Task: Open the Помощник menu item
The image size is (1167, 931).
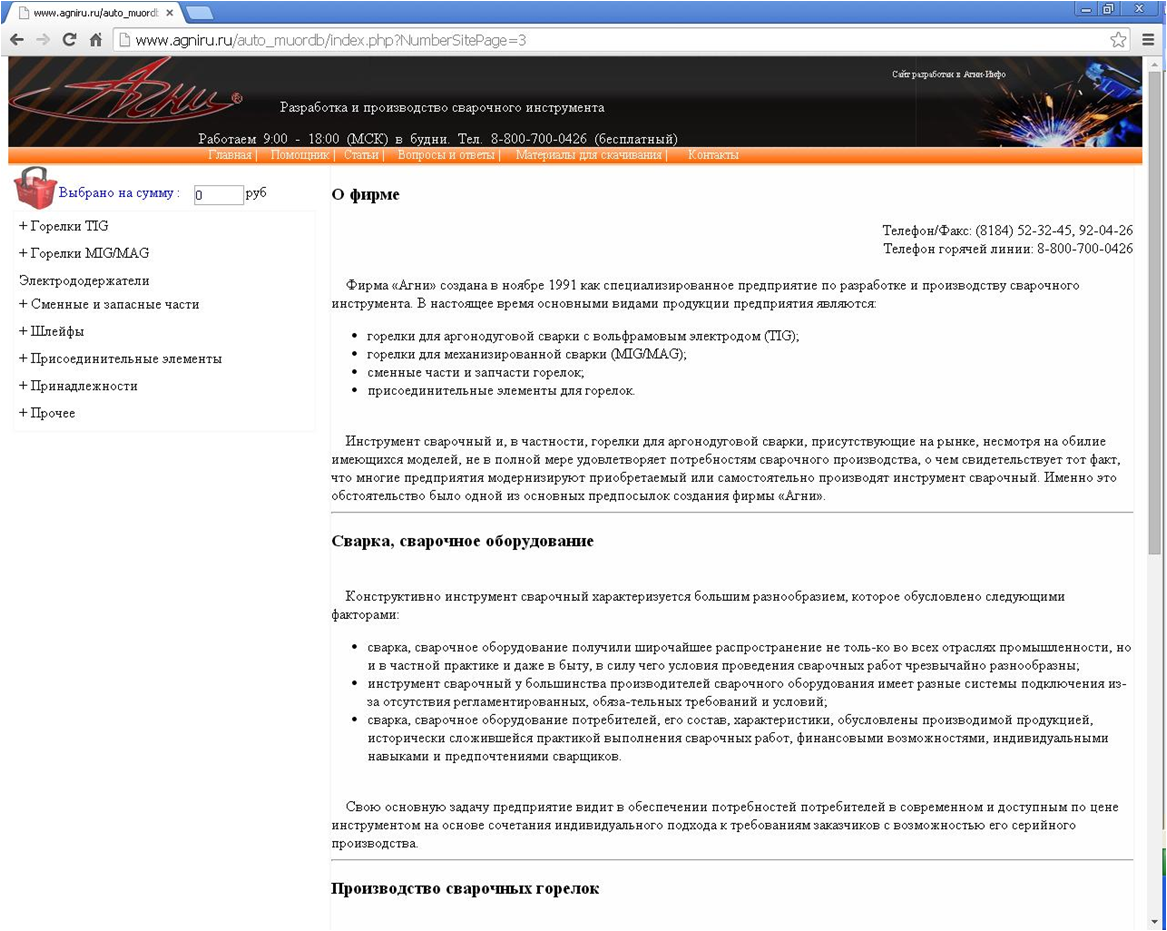Action: point(300,155)
